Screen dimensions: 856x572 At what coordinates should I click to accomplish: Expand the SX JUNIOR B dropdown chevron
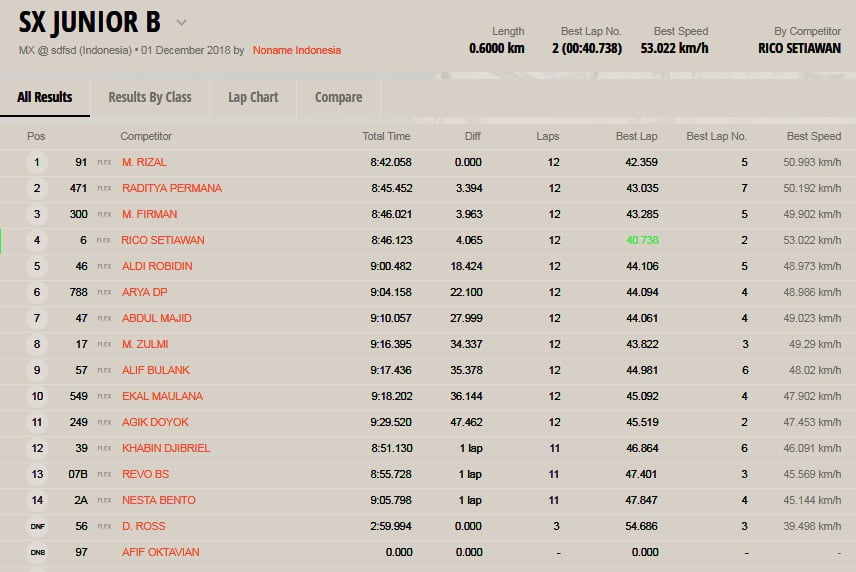[181, 22]
